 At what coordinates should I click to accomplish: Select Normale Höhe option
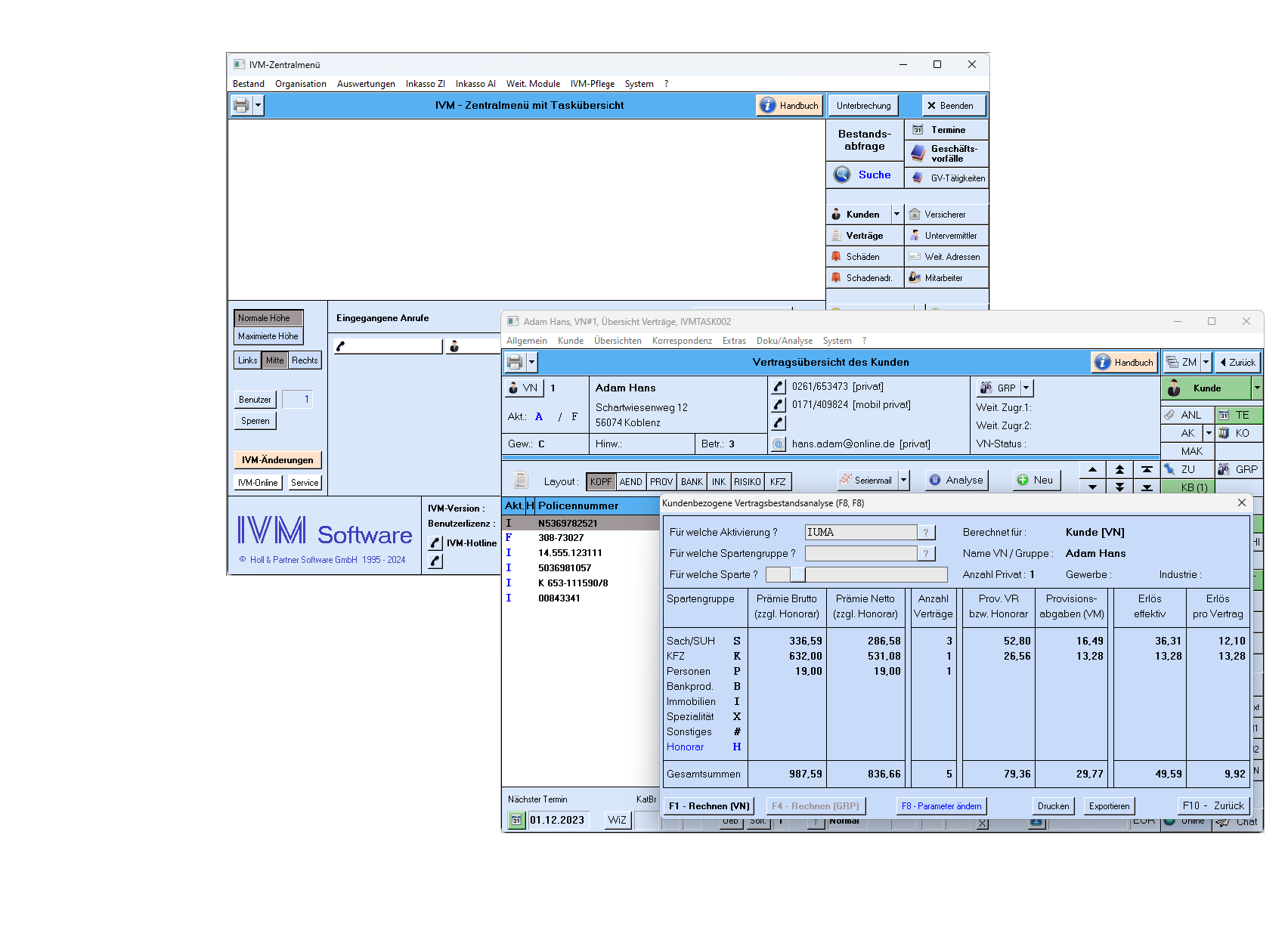click(x=268, y=318)
